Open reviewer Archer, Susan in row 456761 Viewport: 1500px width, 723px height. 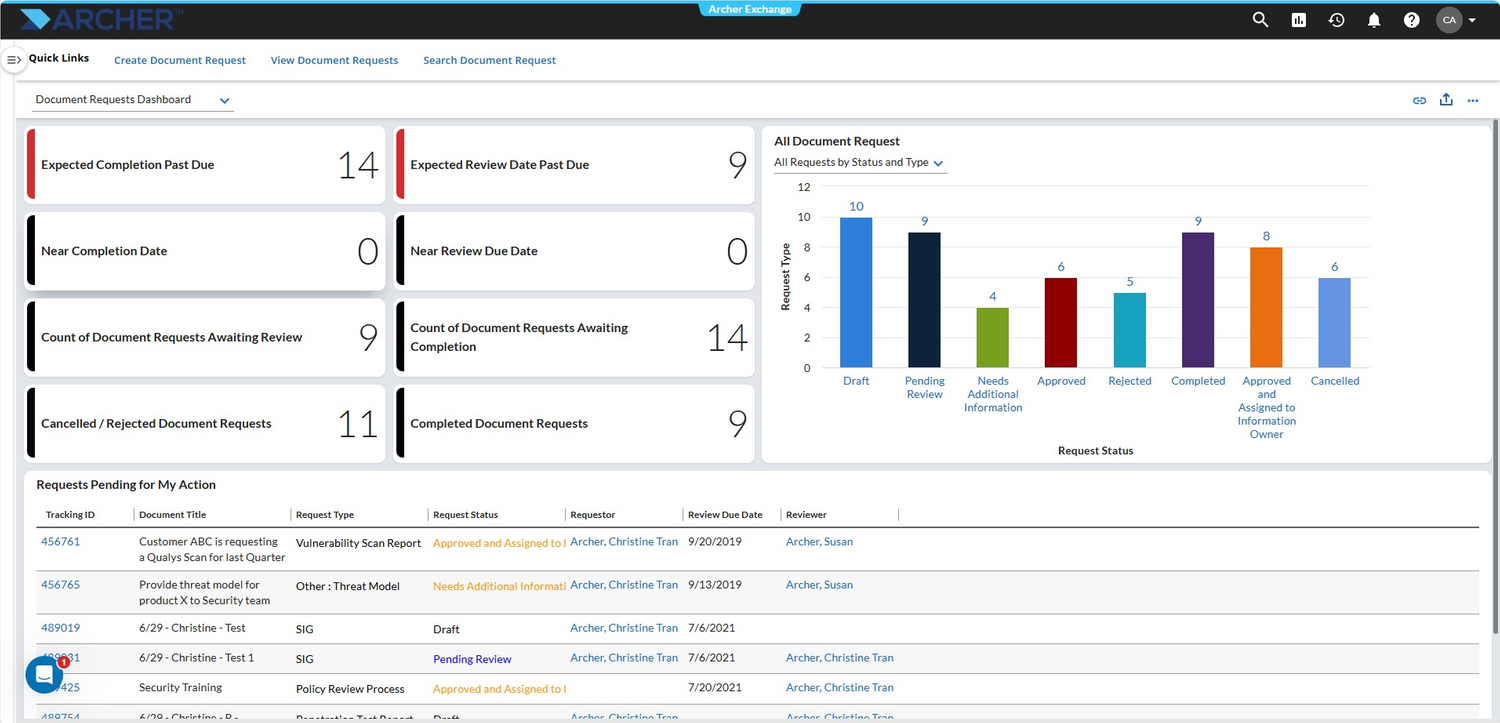(819, 542)
